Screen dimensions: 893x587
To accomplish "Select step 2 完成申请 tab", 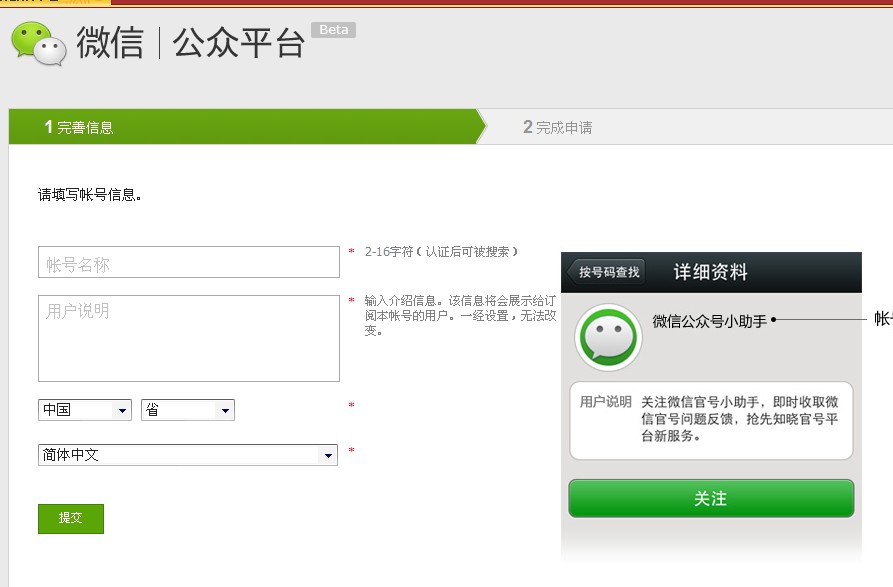I will coord(558,127).
